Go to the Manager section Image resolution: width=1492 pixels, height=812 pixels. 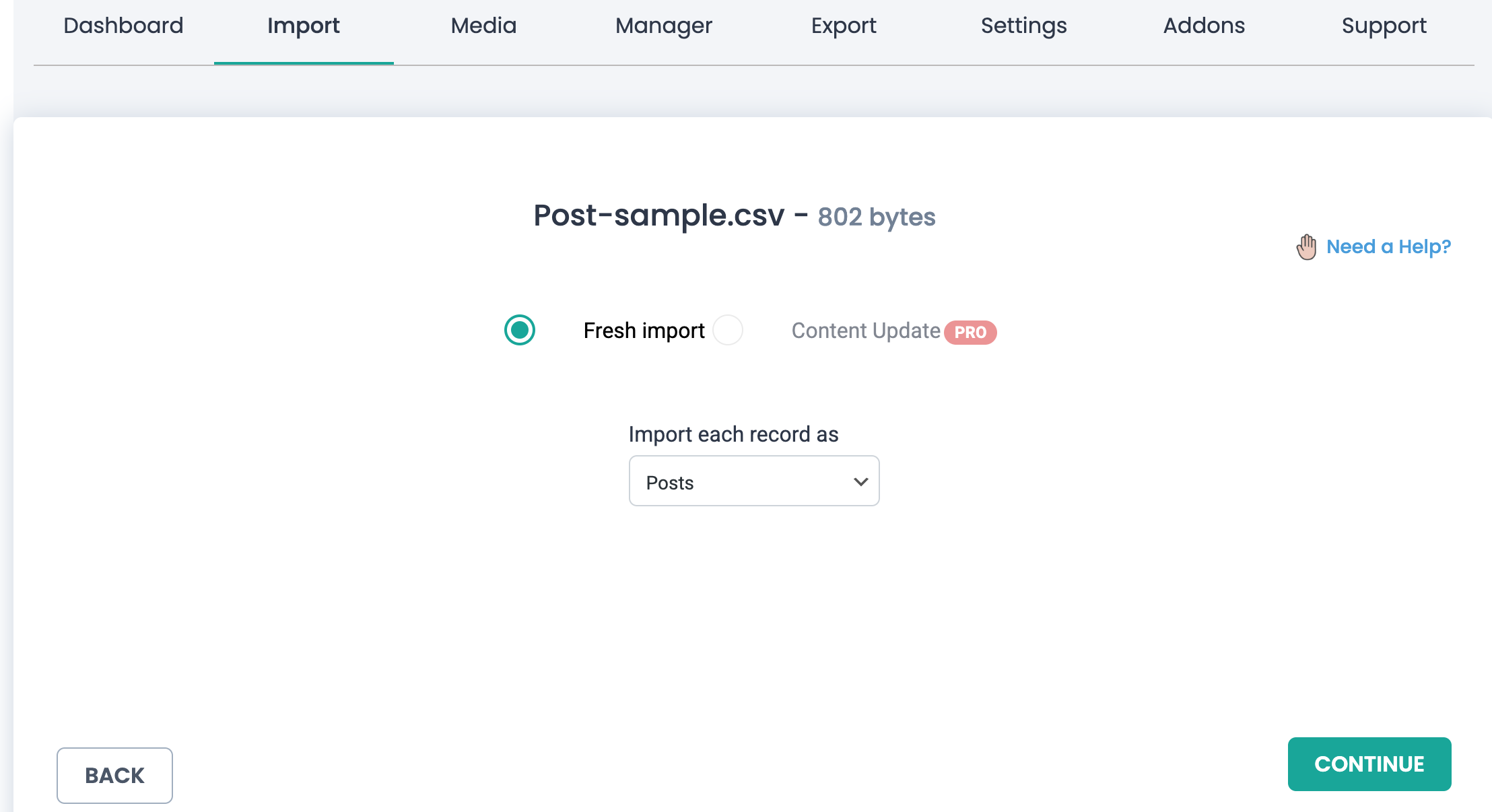click(x=663, y=26)
